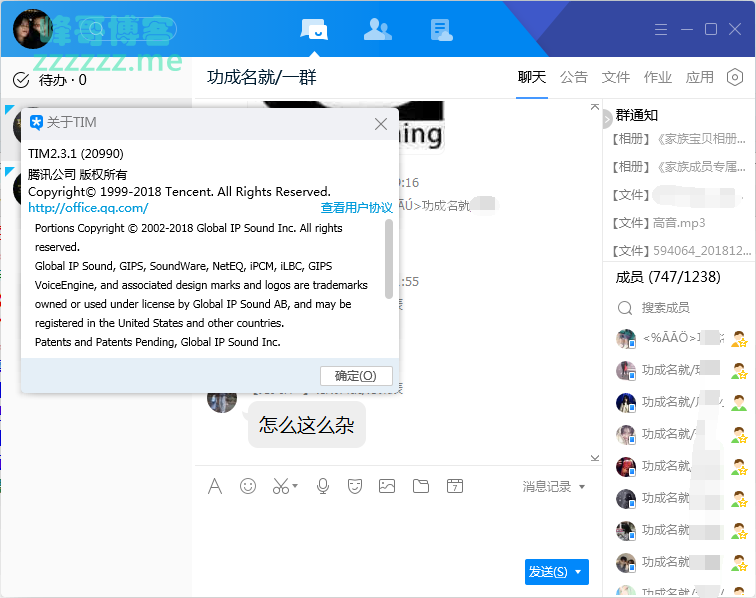The width and height of the screenshot is (756, 598).
Task: Switch to the 应用 tab
Action: click(x=700, y=77)
